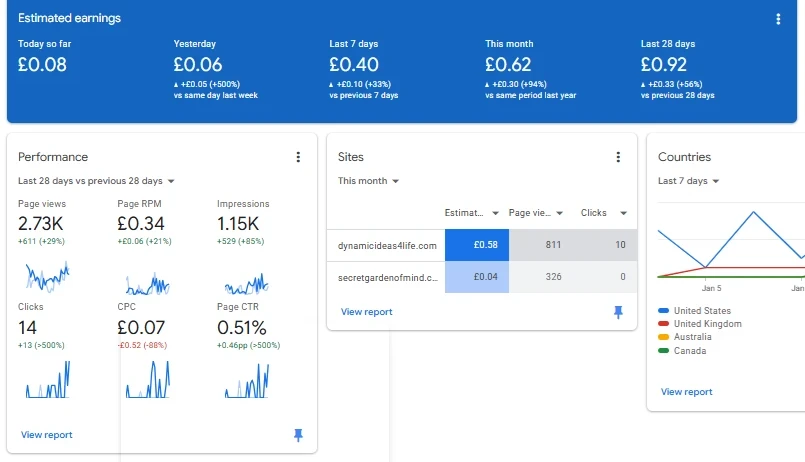Expand the Page views column dropdown
The height and width of the screenshot is (462, 805).
click(560, 213)
